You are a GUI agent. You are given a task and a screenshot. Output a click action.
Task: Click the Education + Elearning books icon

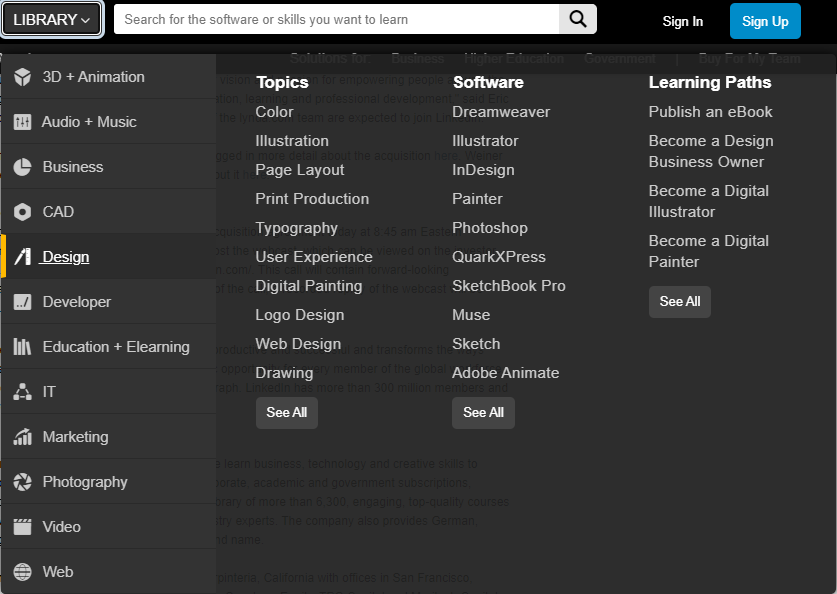[22, 347]
